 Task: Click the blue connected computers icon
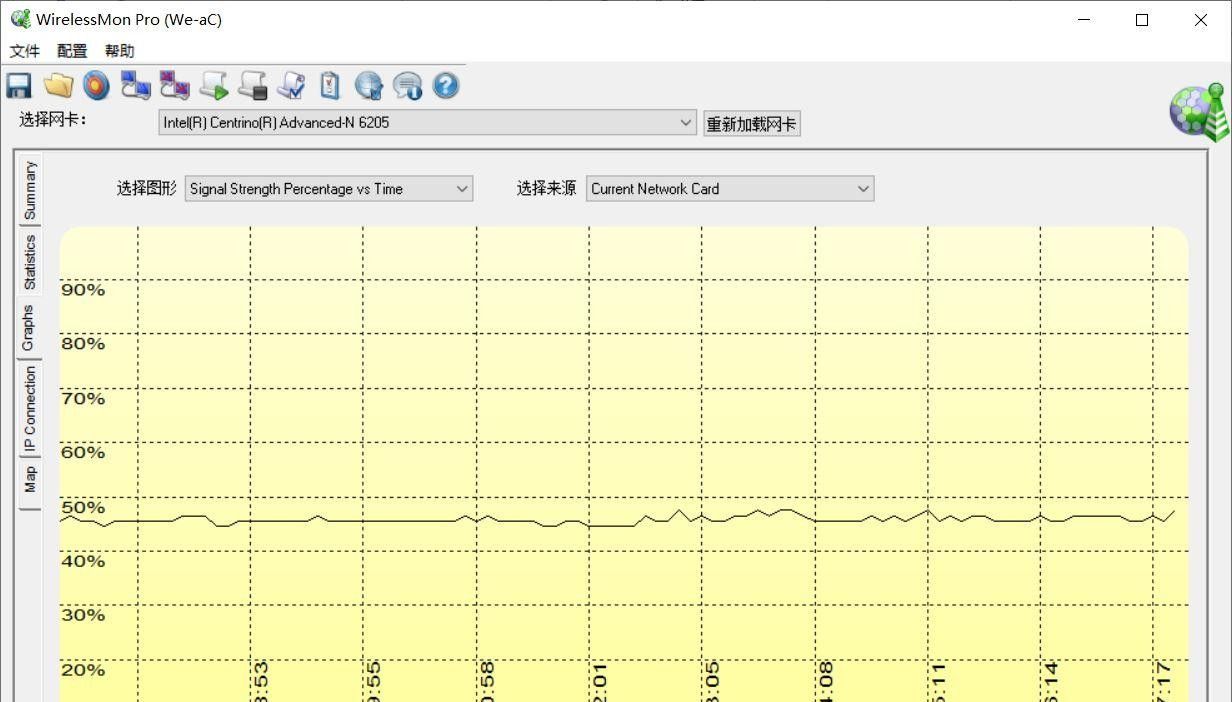coord(135,86)
